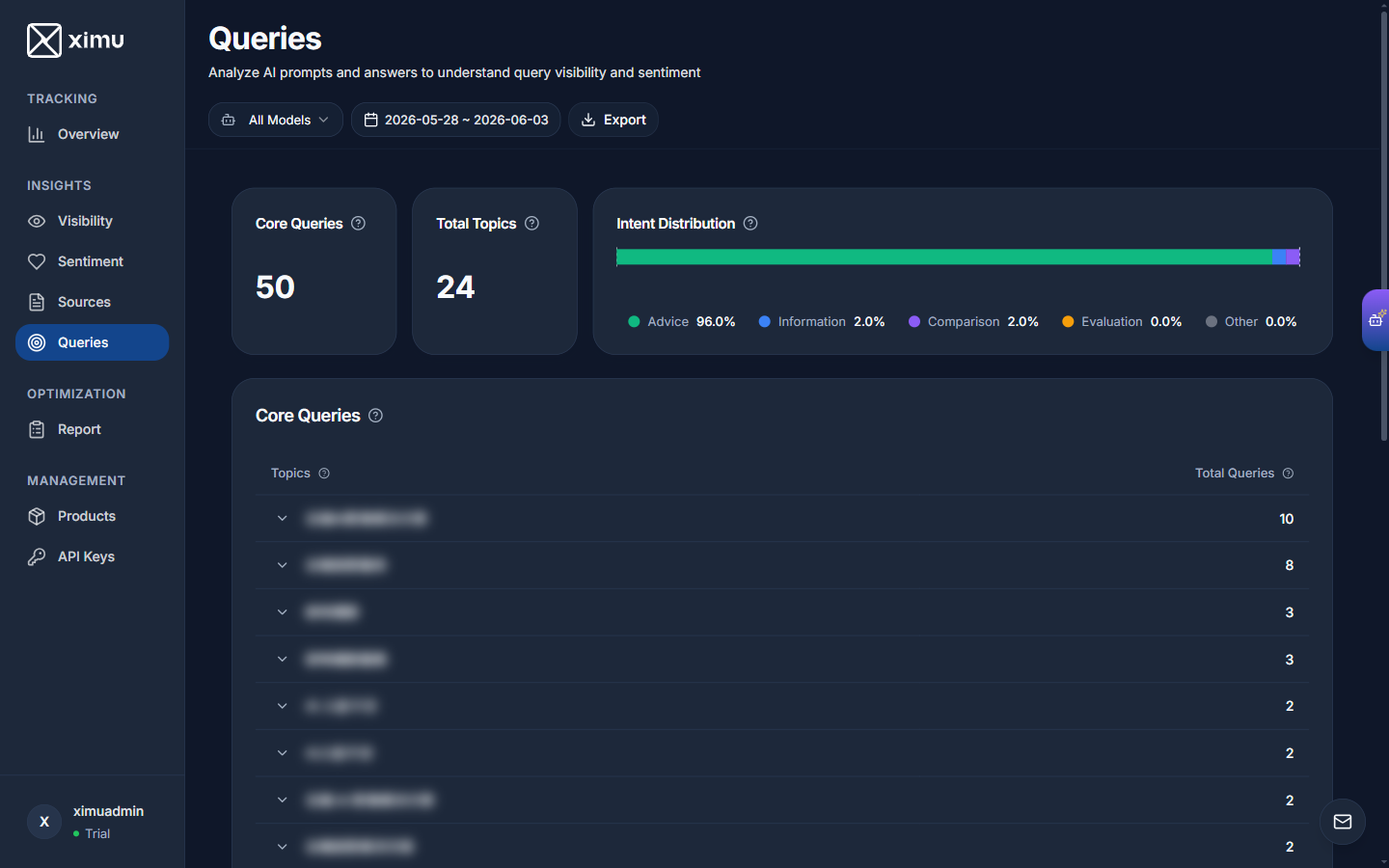Click the green Advice segment of intent bar

944,257
